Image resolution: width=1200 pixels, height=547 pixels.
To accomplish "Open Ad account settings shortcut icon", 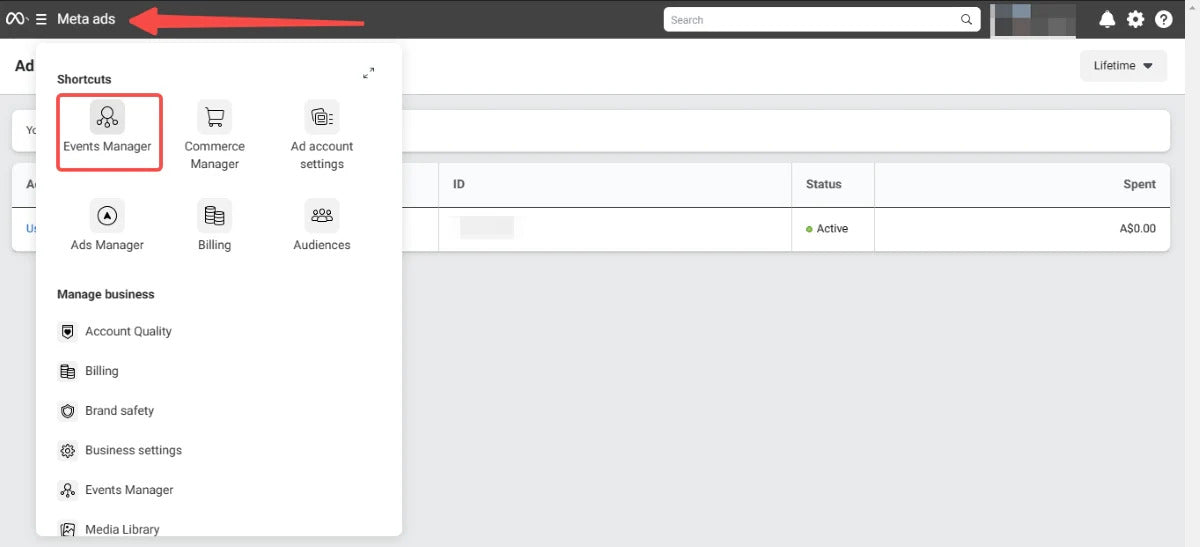I will [x=322, y=117].
